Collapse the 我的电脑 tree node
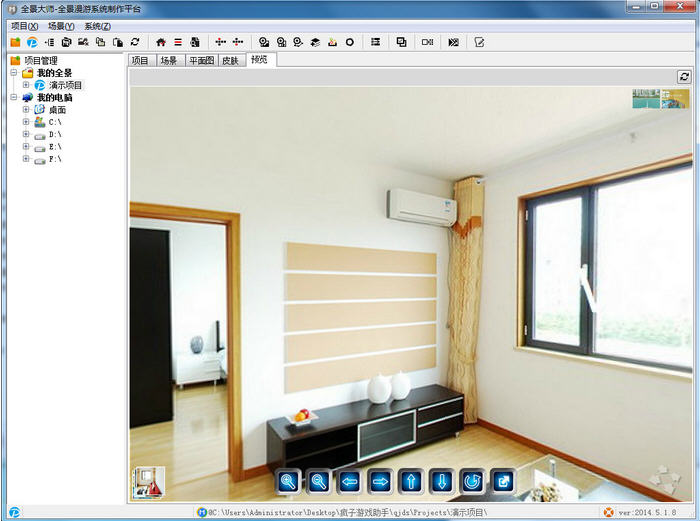The height and width of the screenshot is (521, 700). tap(14, 98)
